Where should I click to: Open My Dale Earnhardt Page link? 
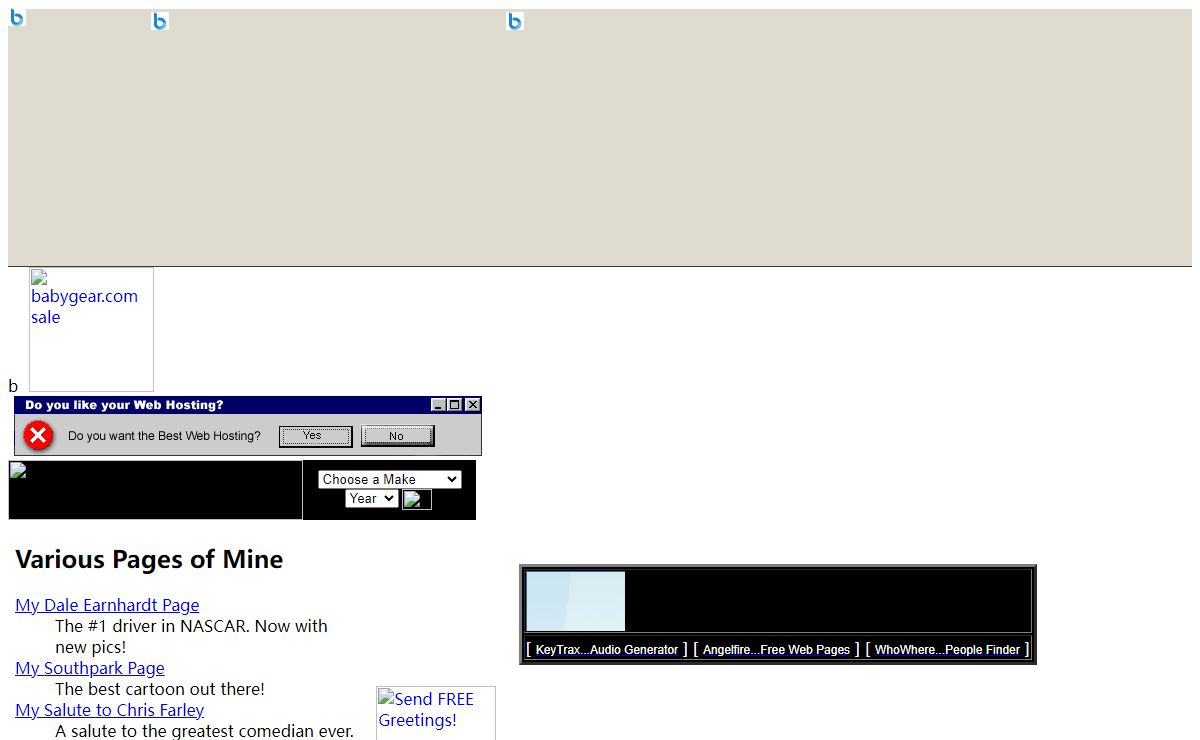(107, 605)
